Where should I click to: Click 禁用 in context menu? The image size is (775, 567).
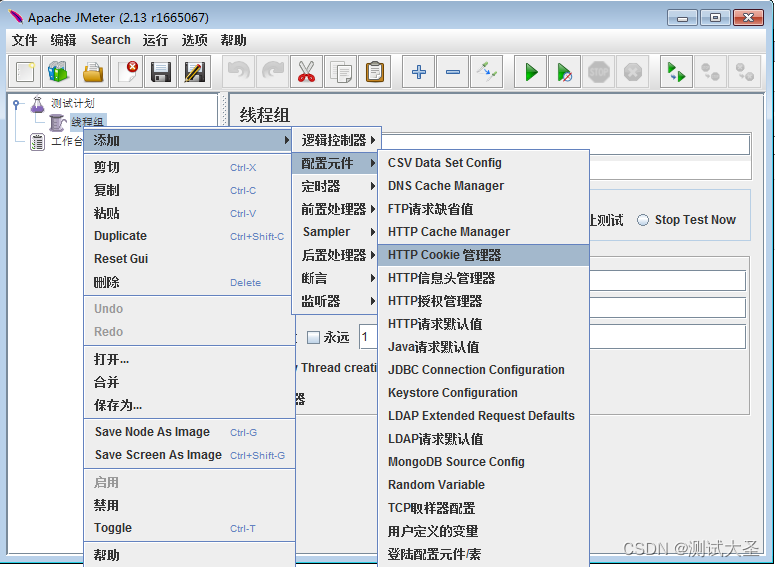pos(189,505)
